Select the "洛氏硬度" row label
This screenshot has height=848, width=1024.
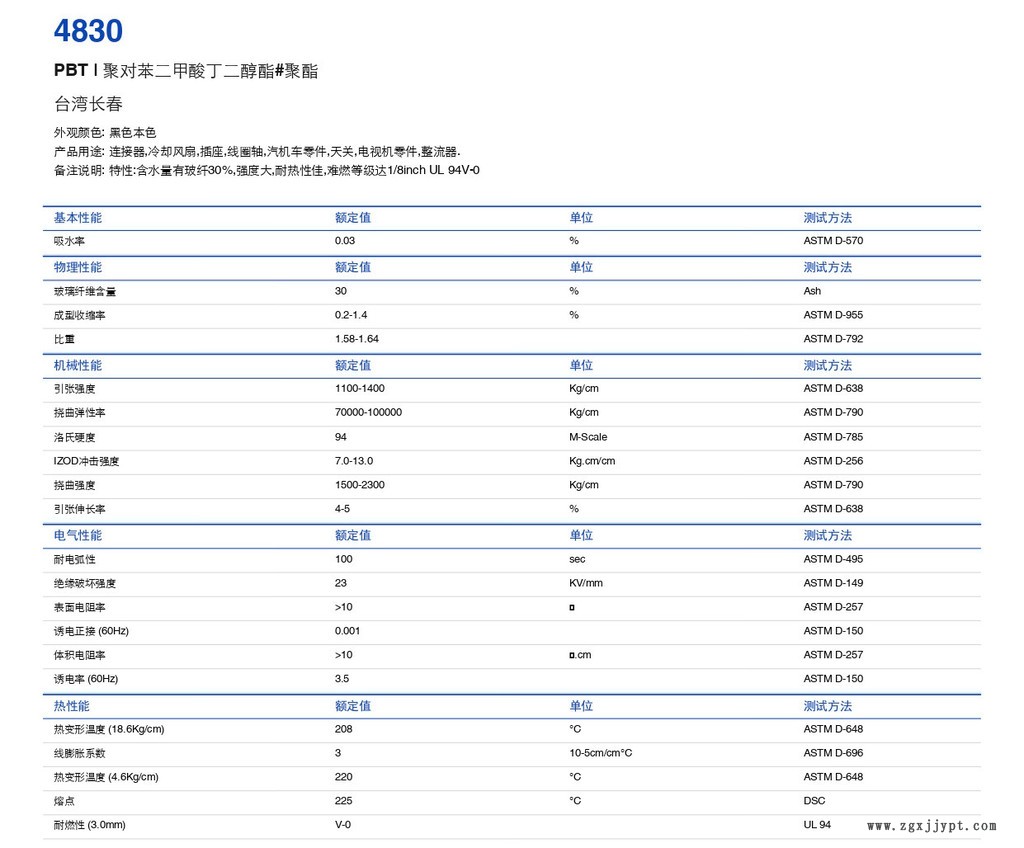tap(74, 437)
